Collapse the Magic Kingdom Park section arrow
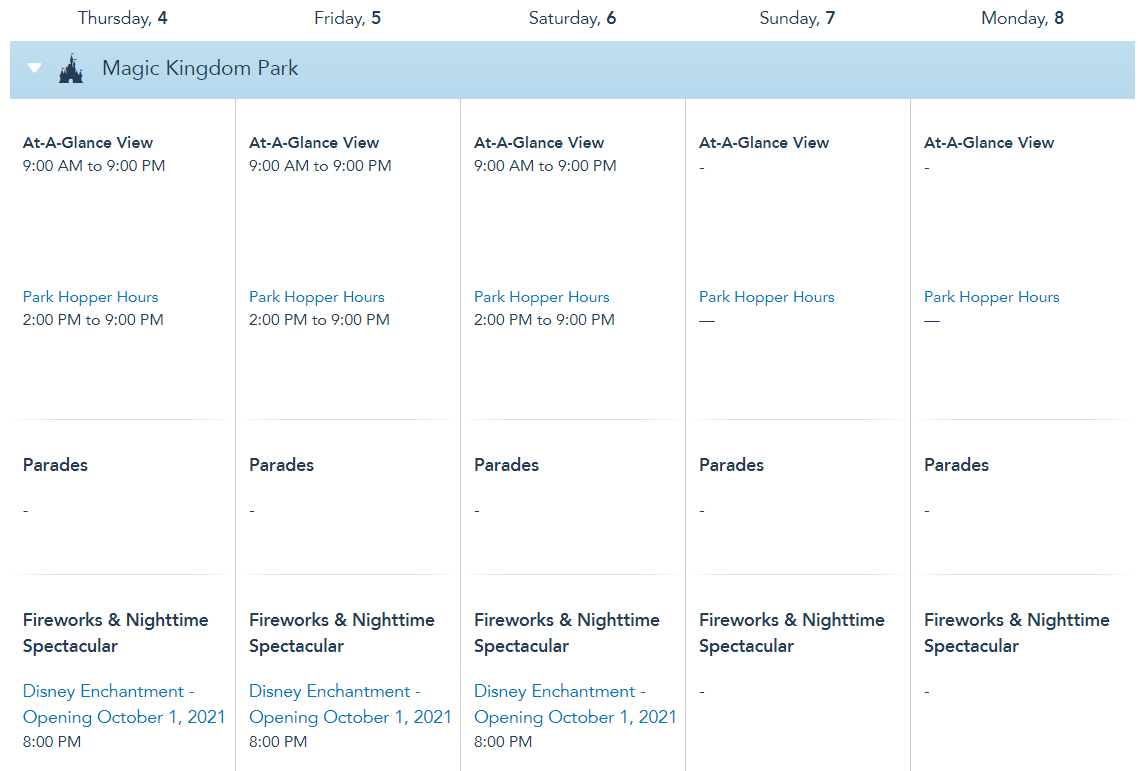Viewport: 1142px width, 771px height. click(35, 69)
